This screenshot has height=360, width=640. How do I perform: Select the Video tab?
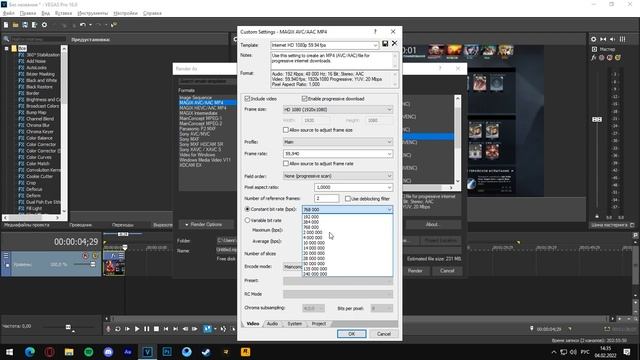(253, 324)
